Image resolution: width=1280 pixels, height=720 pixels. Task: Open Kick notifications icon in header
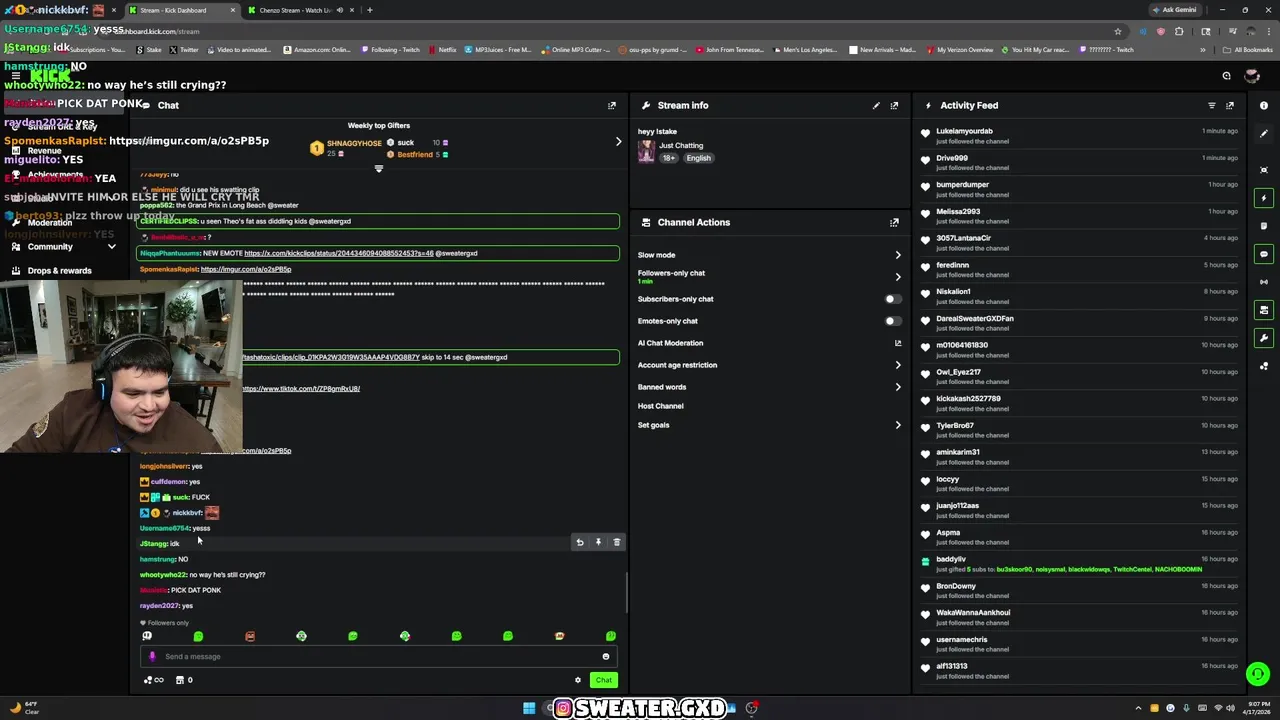[1226, 76]
